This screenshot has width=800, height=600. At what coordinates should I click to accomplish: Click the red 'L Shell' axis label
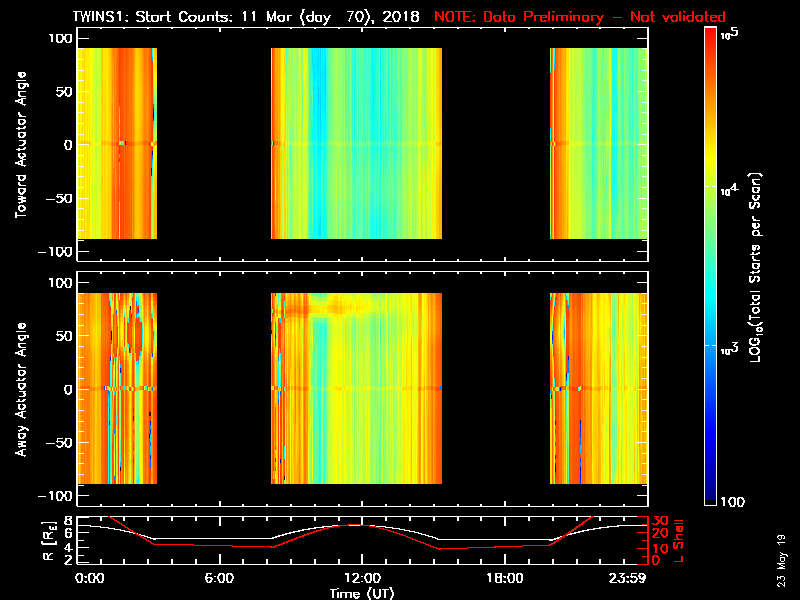(678, 541)
